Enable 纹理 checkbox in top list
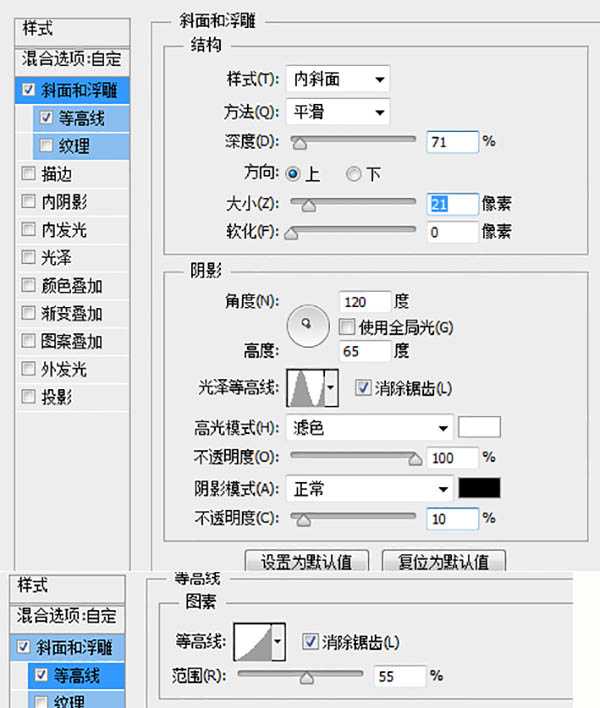 tap(46, 145)
